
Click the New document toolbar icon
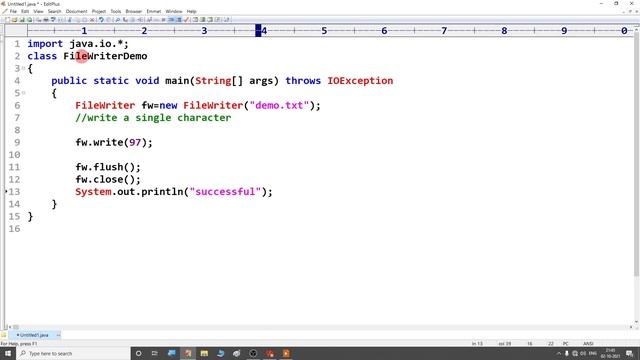(x=7, y=20)
